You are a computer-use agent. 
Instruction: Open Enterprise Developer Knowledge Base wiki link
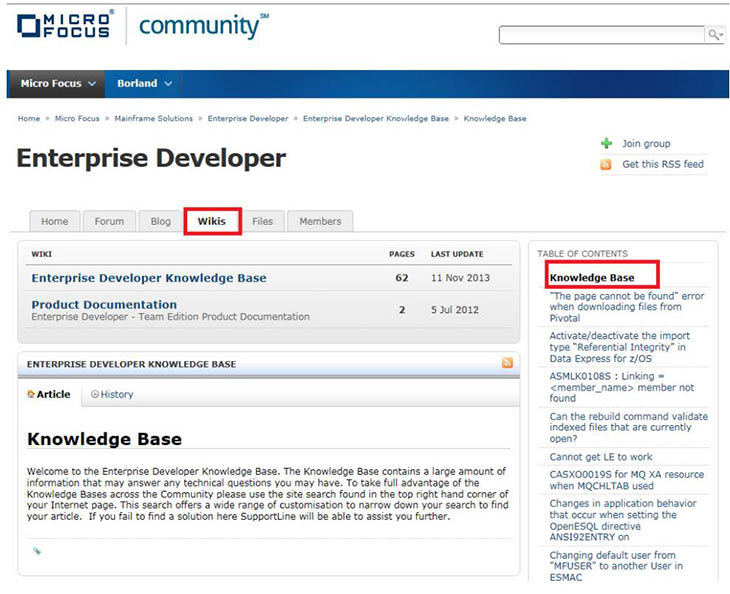(149, 278)
